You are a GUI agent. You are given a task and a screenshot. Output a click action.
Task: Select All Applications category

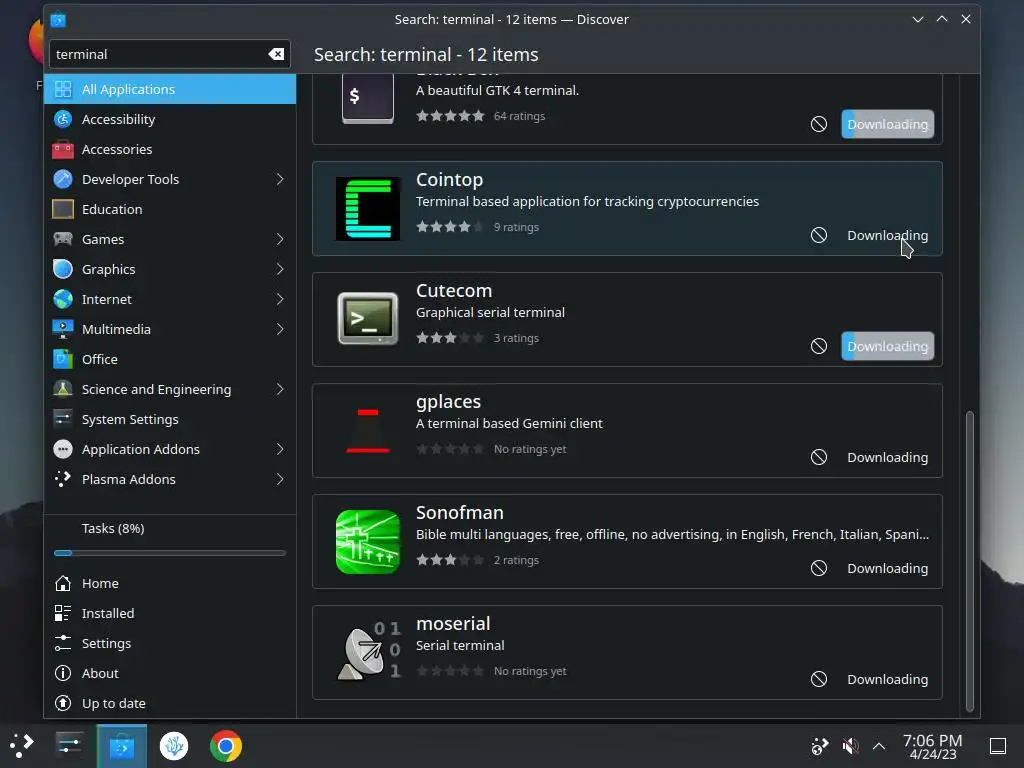(x=170, y=89)
